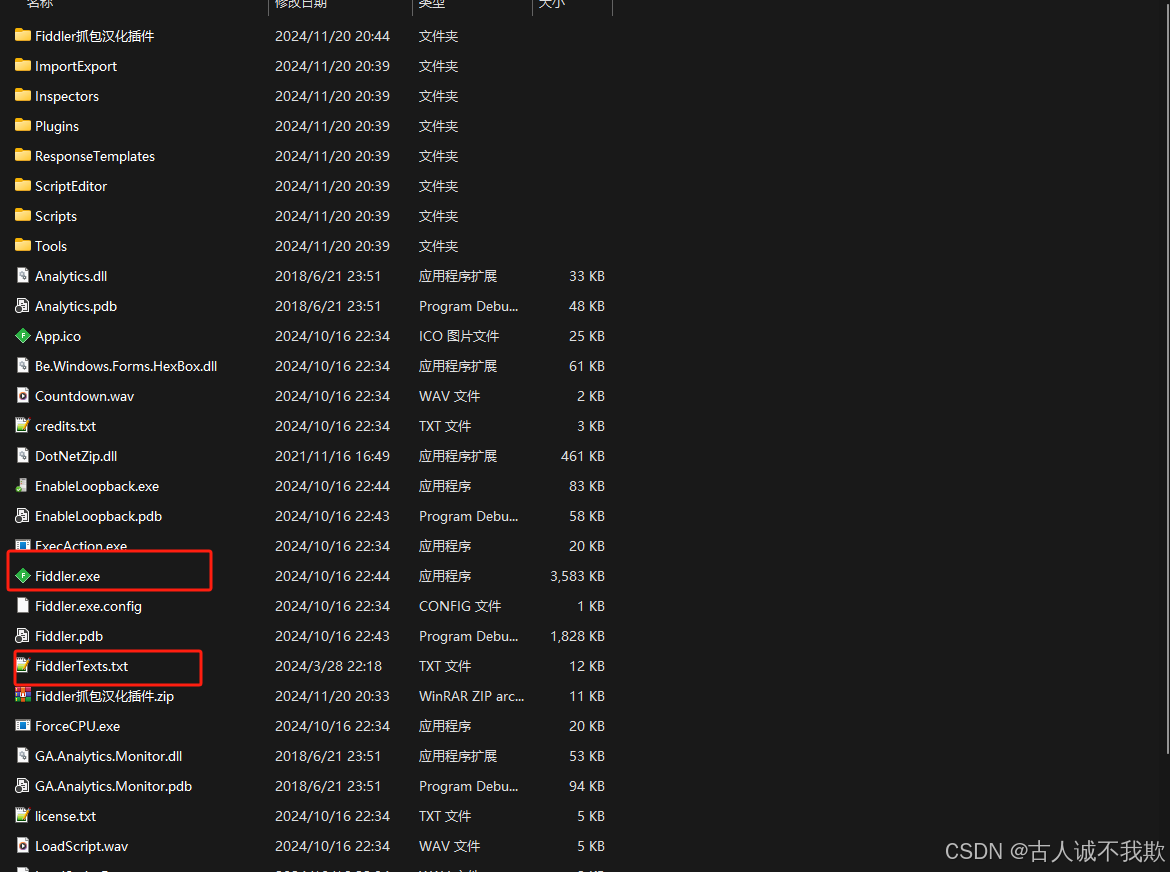Image resolution: width=1170 pixels, height=872 pixels.
Task: Click the Fiddler抓包汉化插件.zip file name
Action: pyautogui.click(x=104, y=696)
